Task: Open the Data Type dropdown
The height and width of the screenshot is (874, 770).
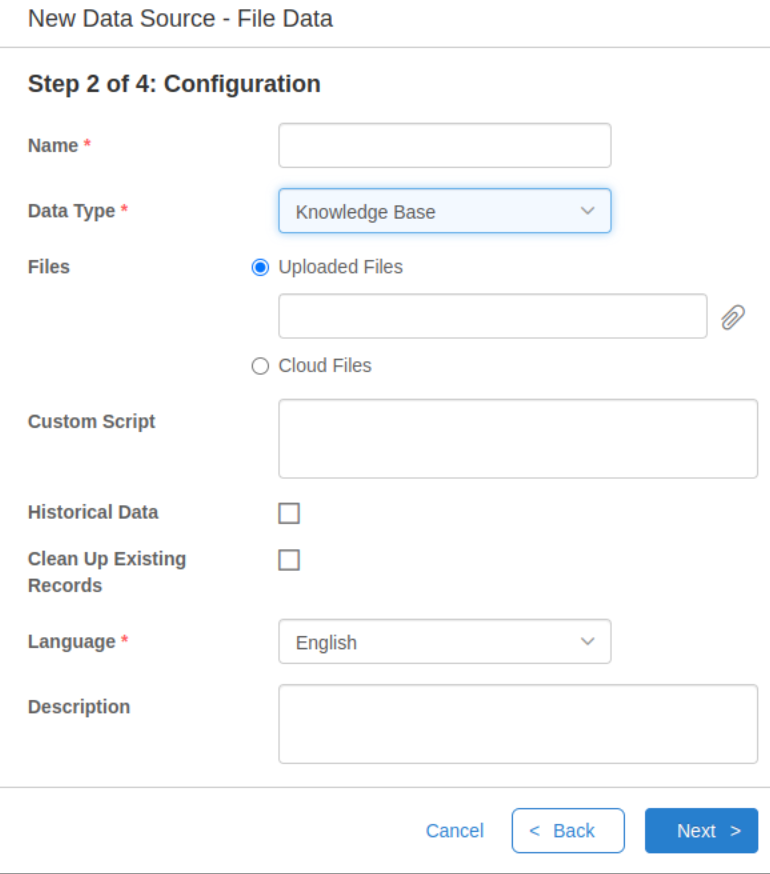Action: point(445,211)
